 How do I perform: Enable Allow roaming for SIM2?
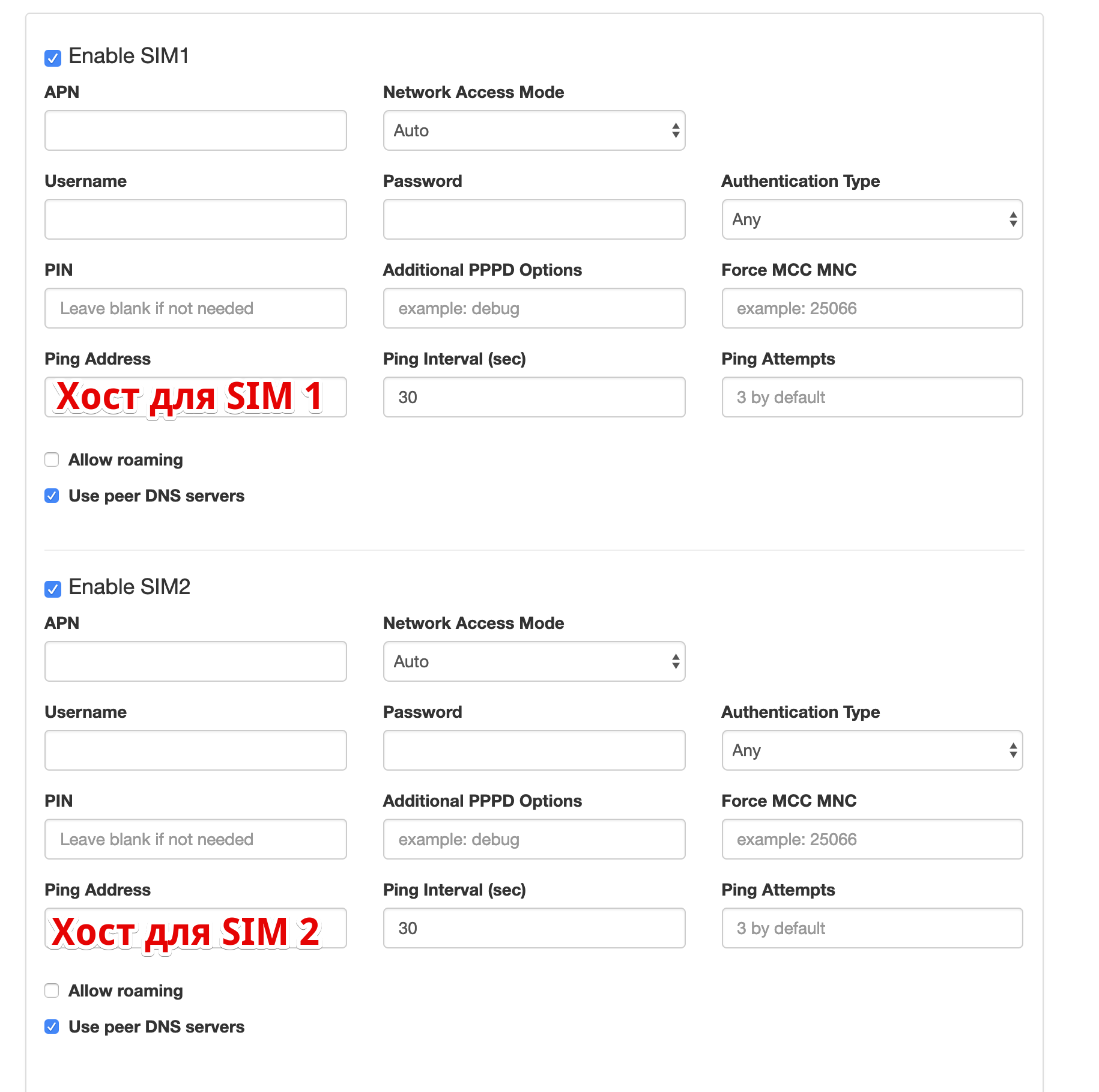click(x=52, y=991)
